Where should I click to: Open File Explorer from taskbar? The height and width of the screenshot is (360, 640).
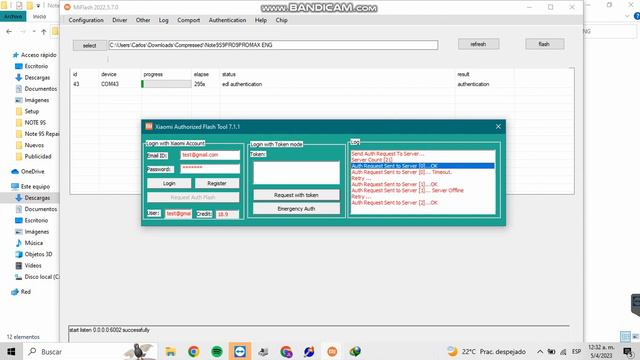click(x=171, y=351)
